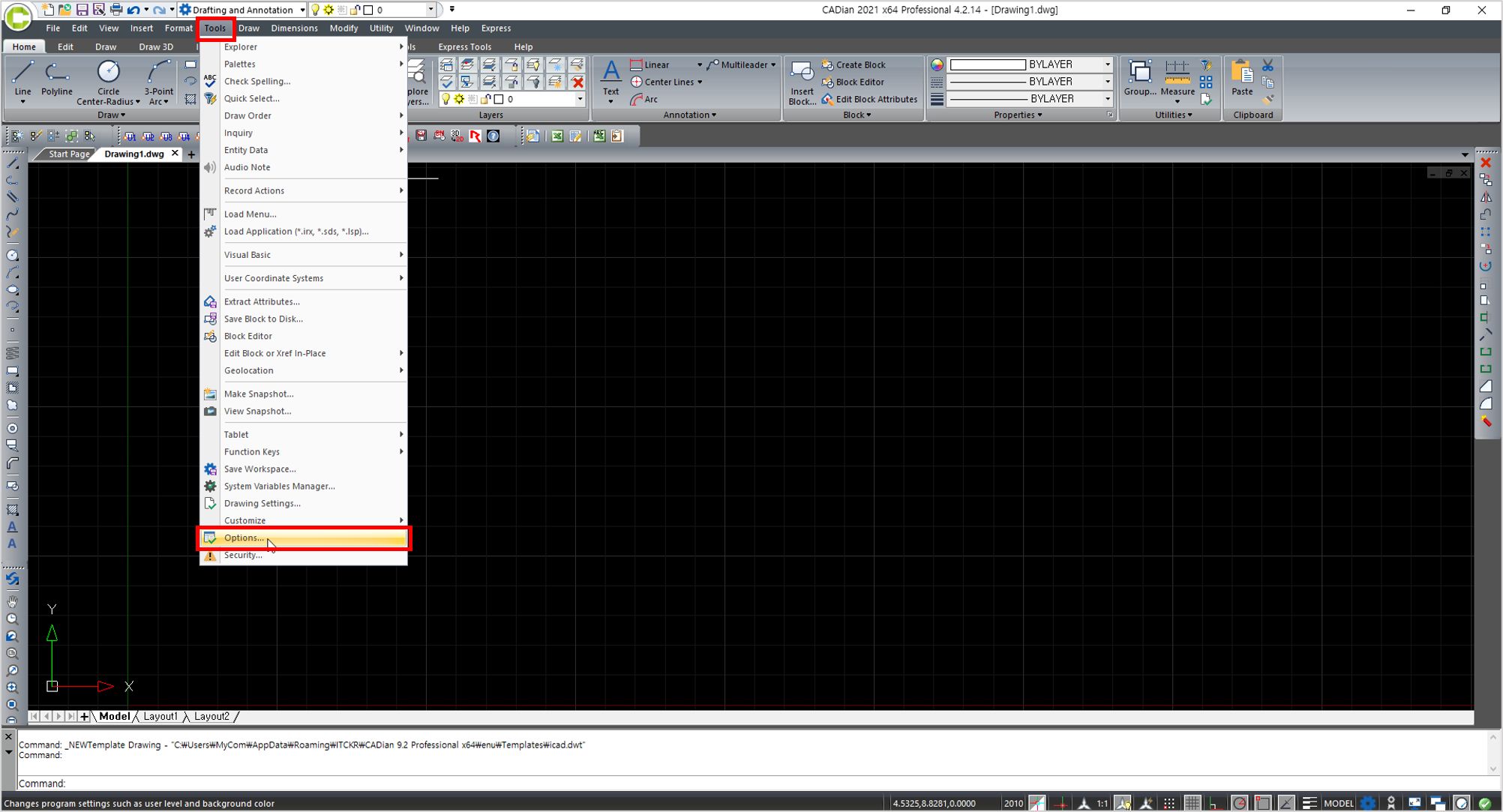1503x812 pixels.
Task: Toggle layer lightbulb on/off in ribbon Layers
Action: coord(446,99)
